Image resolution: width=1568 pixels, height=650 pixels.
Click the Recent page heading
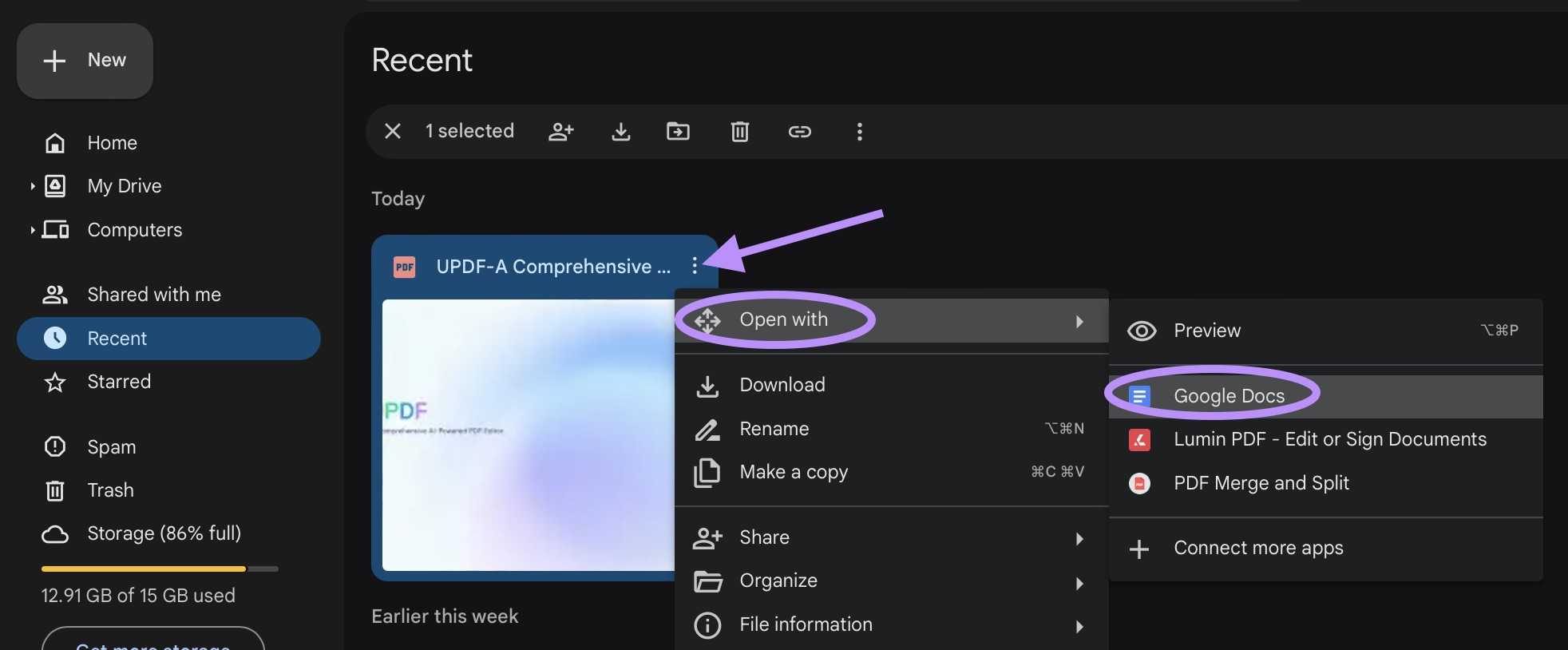pos(422,60)
